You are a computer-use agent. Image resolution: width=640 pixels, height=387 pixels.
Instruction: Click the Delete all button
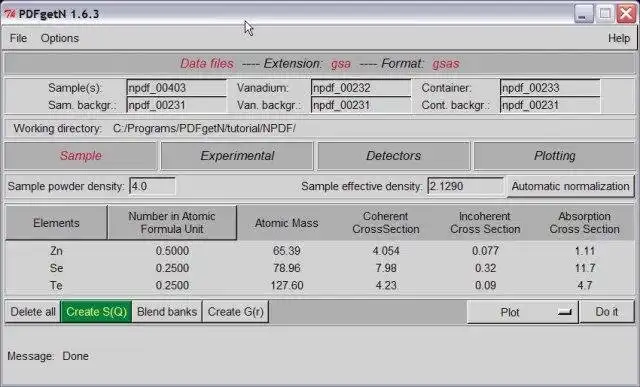[33, 312]
